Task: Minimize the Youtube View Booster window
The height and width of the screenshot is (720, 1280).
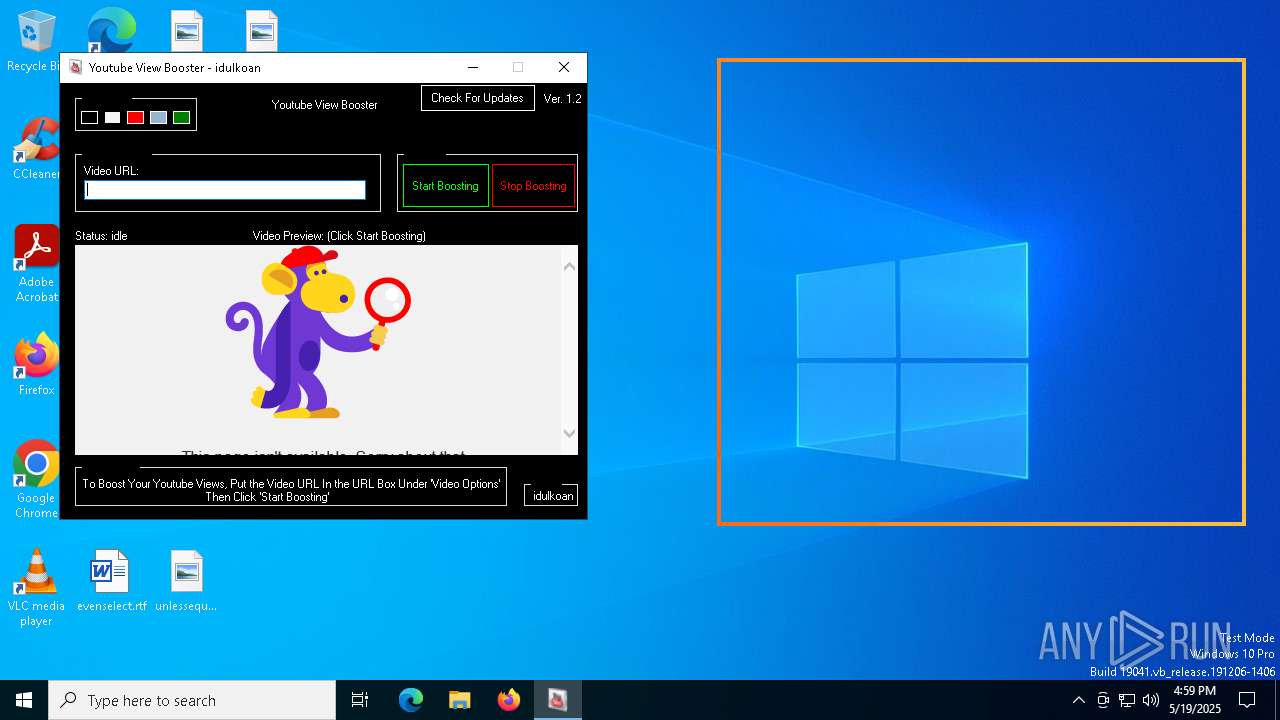Action: click(472, 67)
